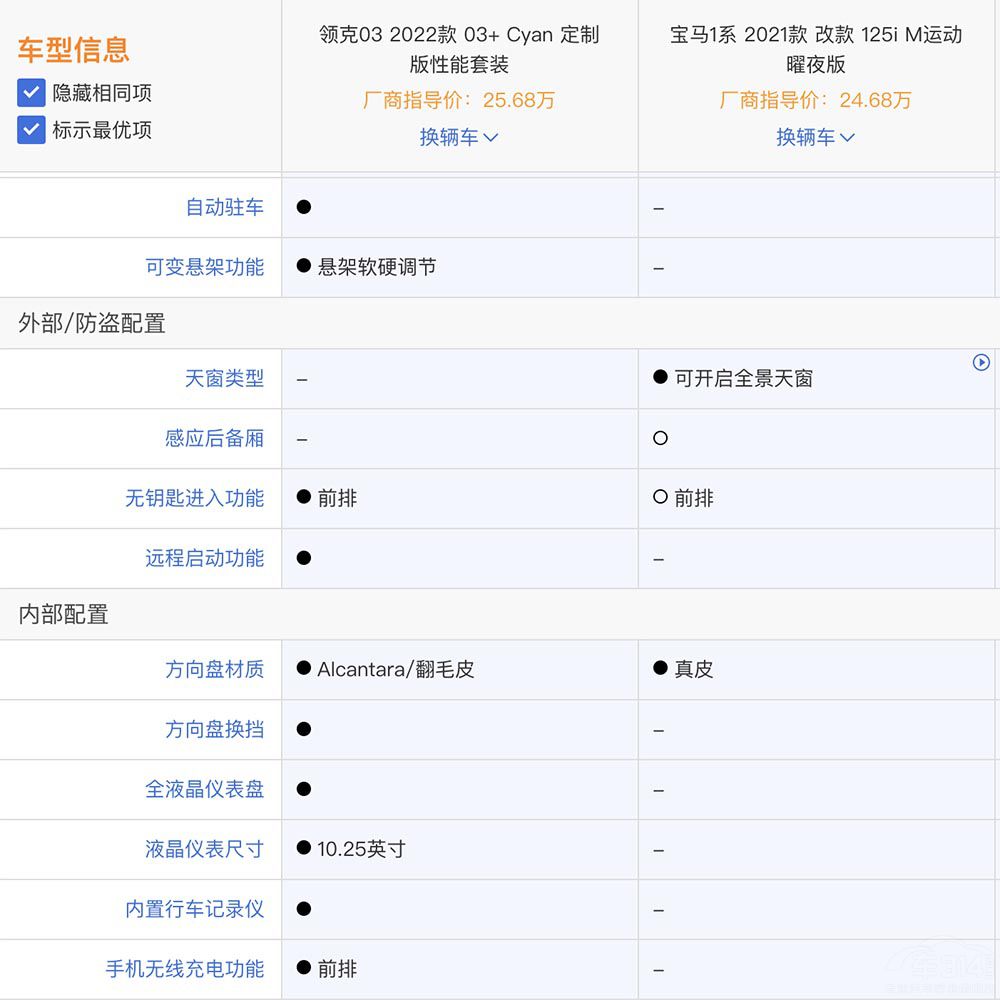Open the 内置行车记录仪 parameter link
This screenshot has height=1000, width=1000.
point(195,909)
